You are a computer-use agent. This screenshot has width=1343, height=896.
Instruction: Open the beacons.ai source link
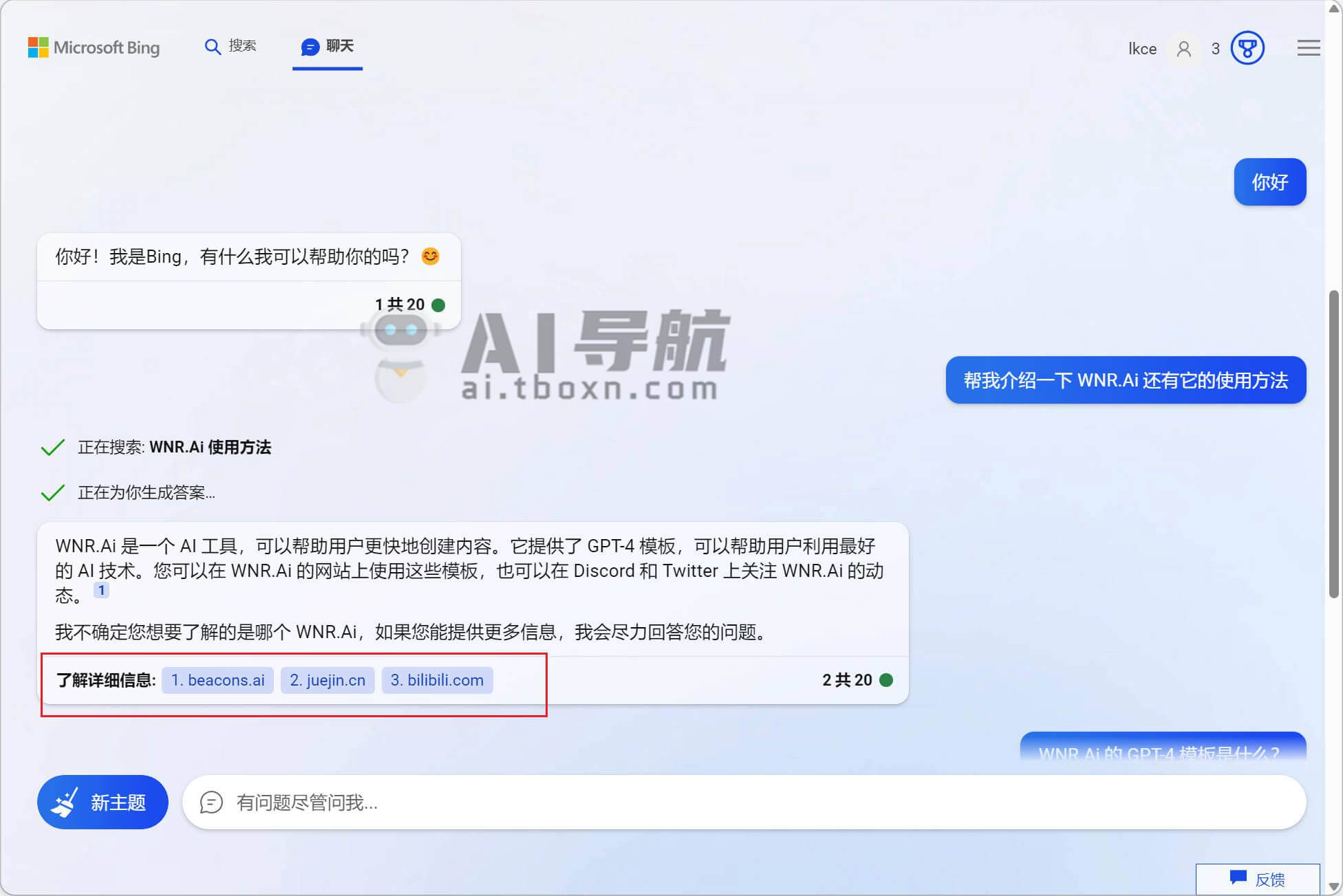217,680
